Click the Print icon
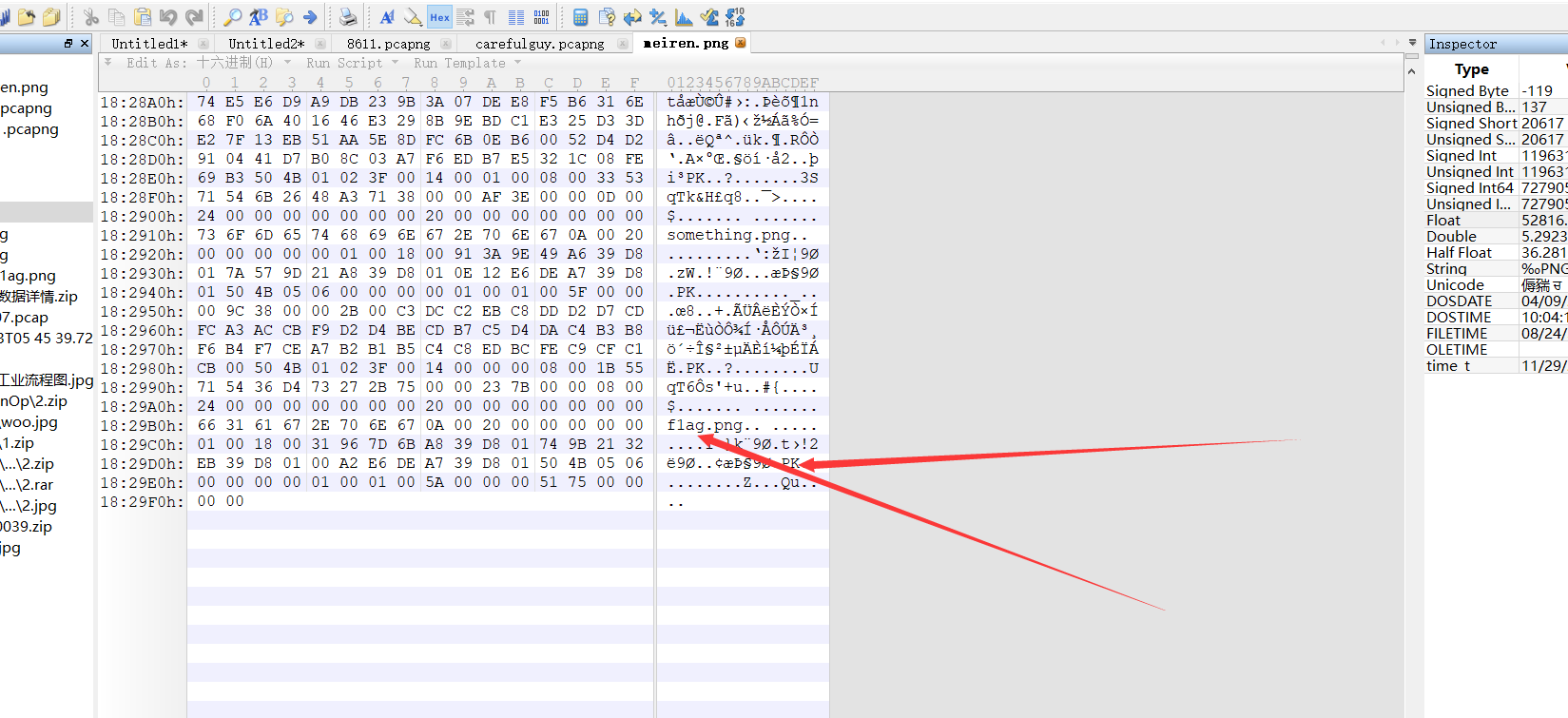Image resolution: width=1568 pixels, height=718 pixels. click(x=348, y=17)
